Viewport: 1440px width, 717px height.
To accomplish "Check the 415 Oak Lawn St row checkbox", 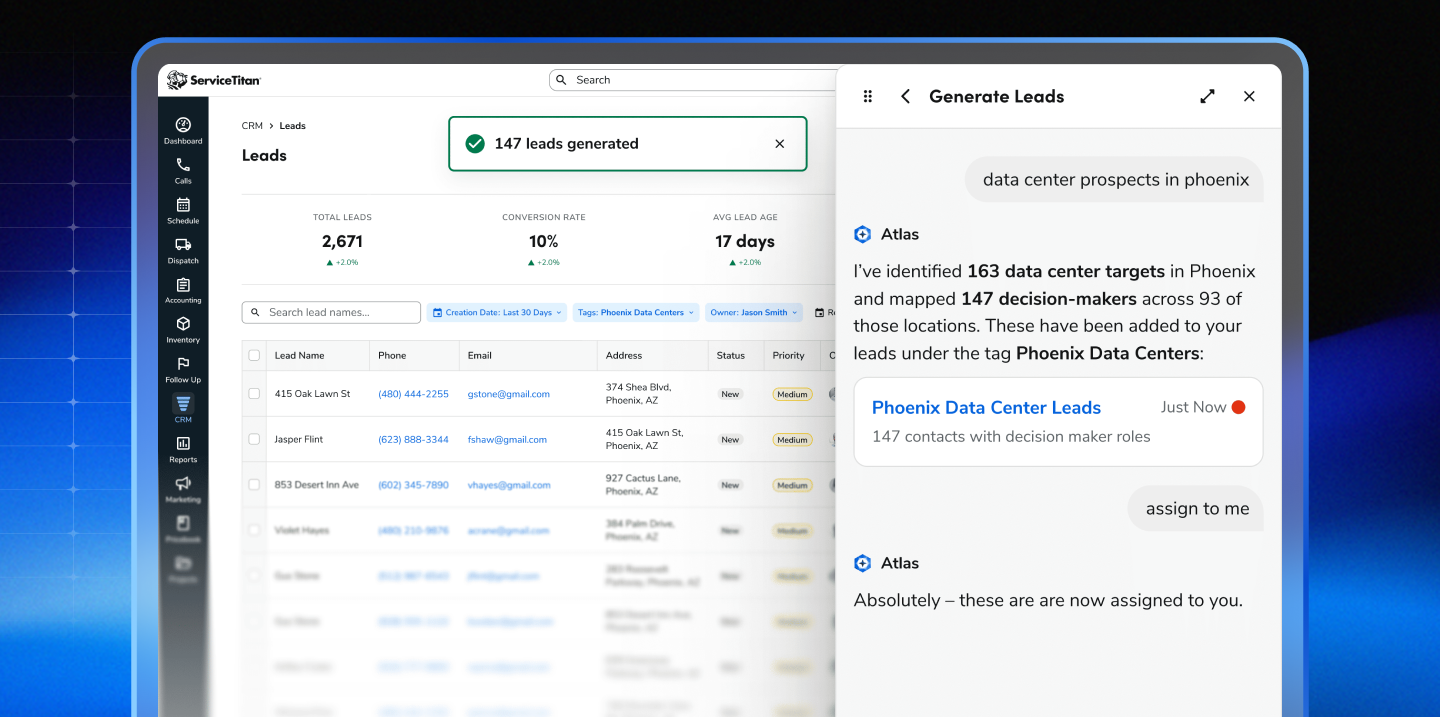I will point(254,394).
